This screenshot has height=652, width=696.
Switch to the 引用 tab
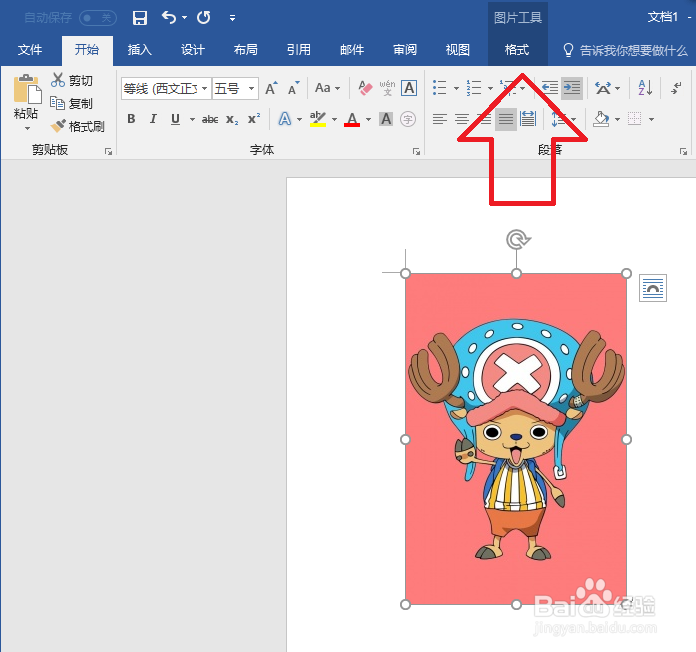pos(299,49)
